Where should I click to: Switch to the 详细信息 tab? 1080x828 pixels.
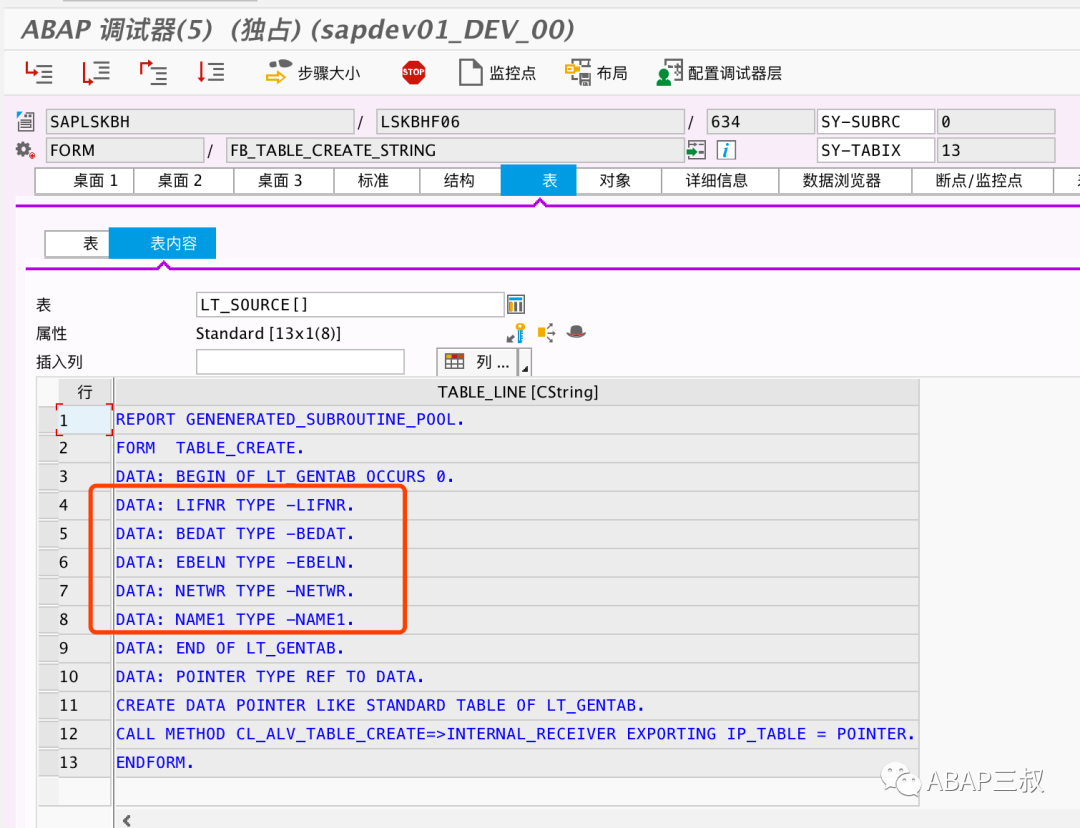tap(720, 180)
